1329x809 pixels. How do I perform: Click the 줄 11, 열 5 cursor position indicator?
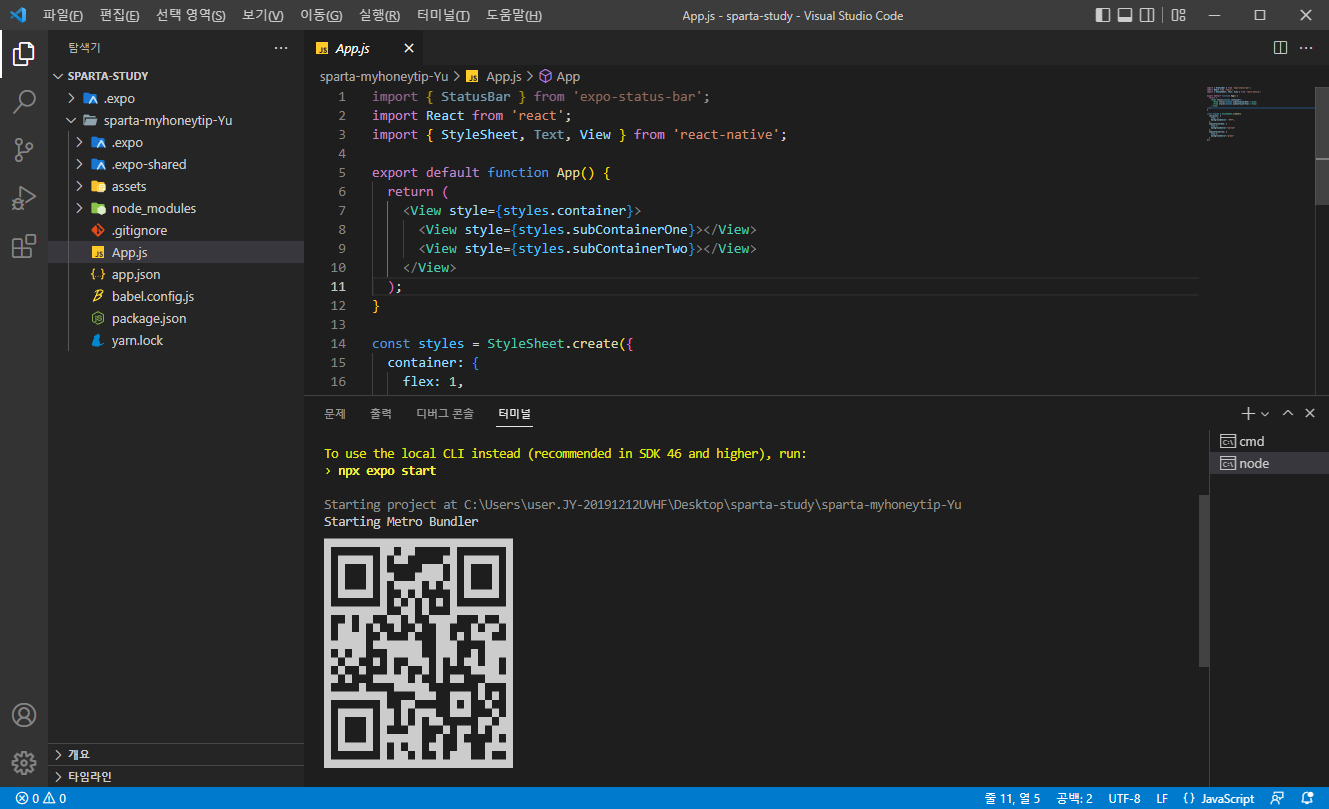tap(1012, 799)
